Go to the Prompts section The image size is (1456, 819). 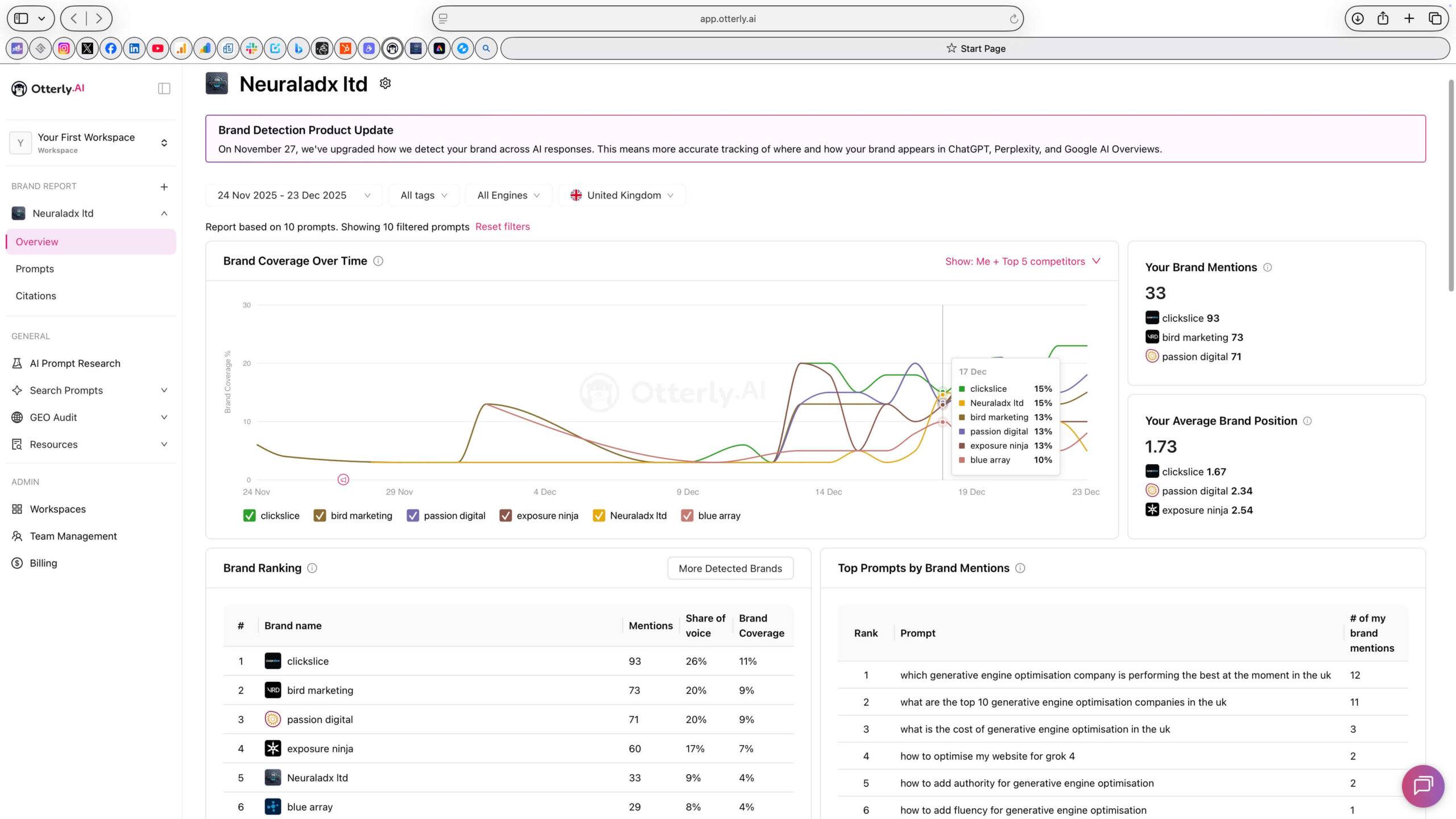(35, 269)
